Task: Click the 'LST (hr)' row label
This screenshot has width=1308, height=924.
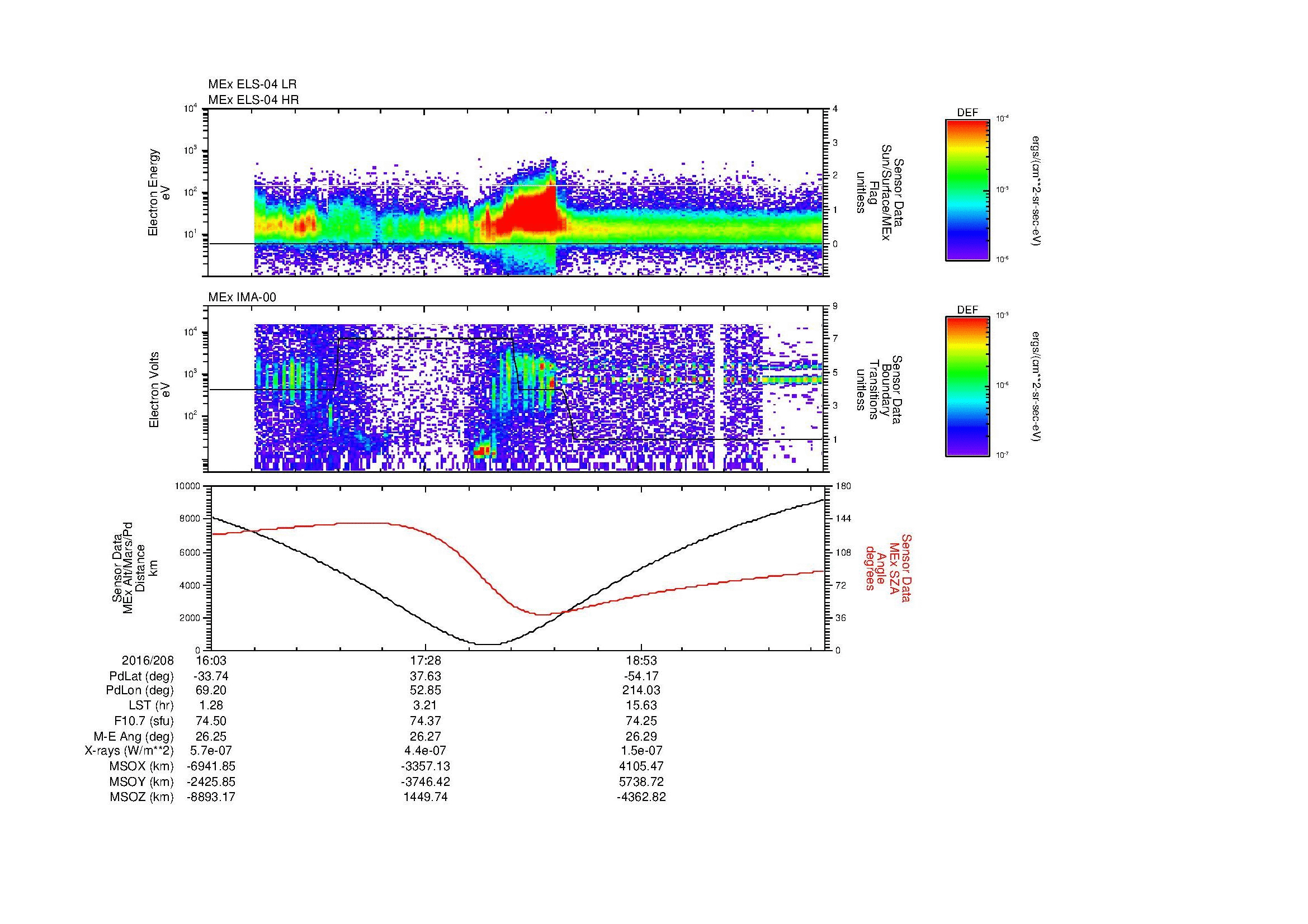Action: point(152,705)
